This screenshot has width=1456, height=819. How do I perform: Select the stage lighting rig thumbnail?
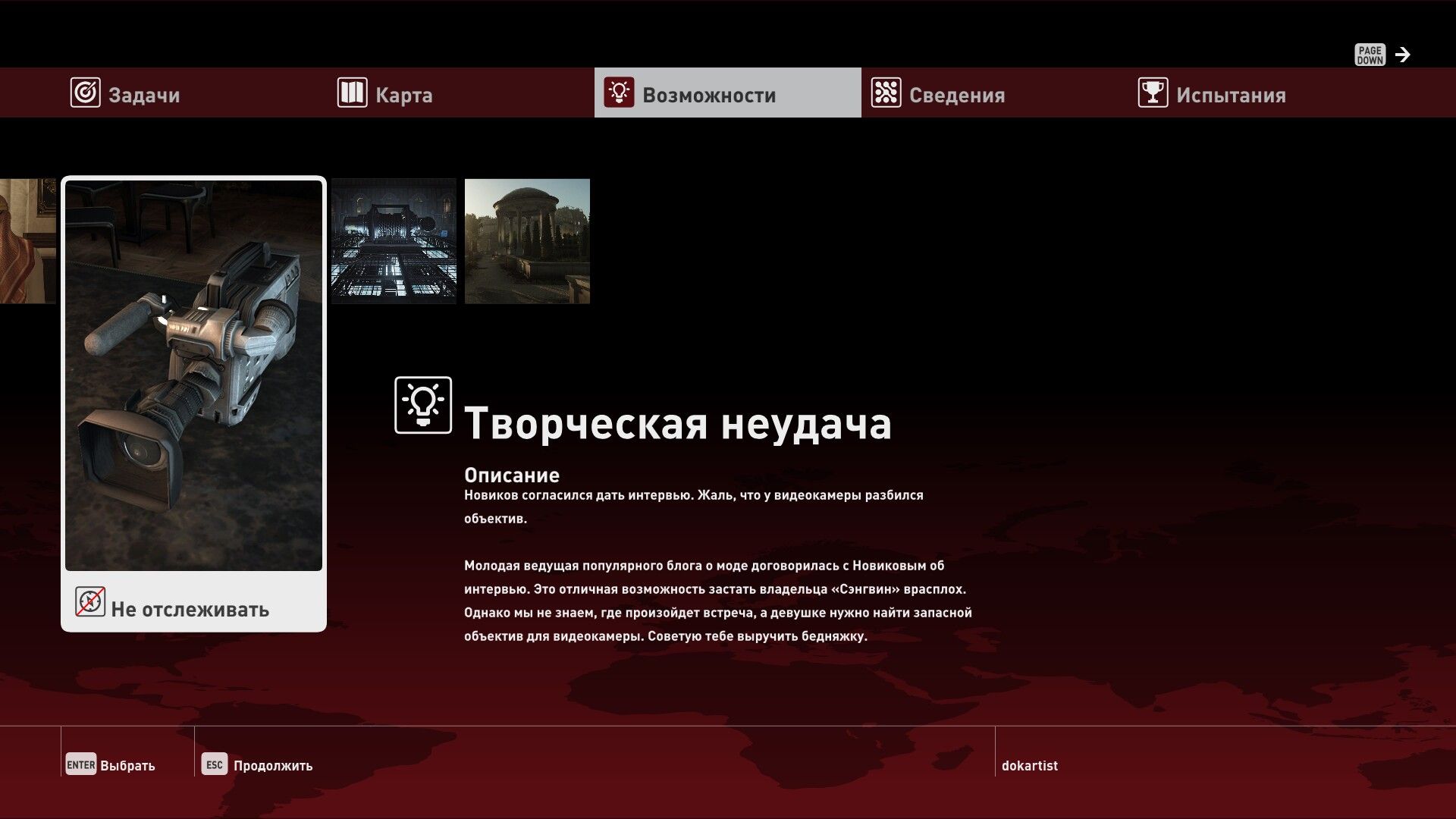[394, 241]
